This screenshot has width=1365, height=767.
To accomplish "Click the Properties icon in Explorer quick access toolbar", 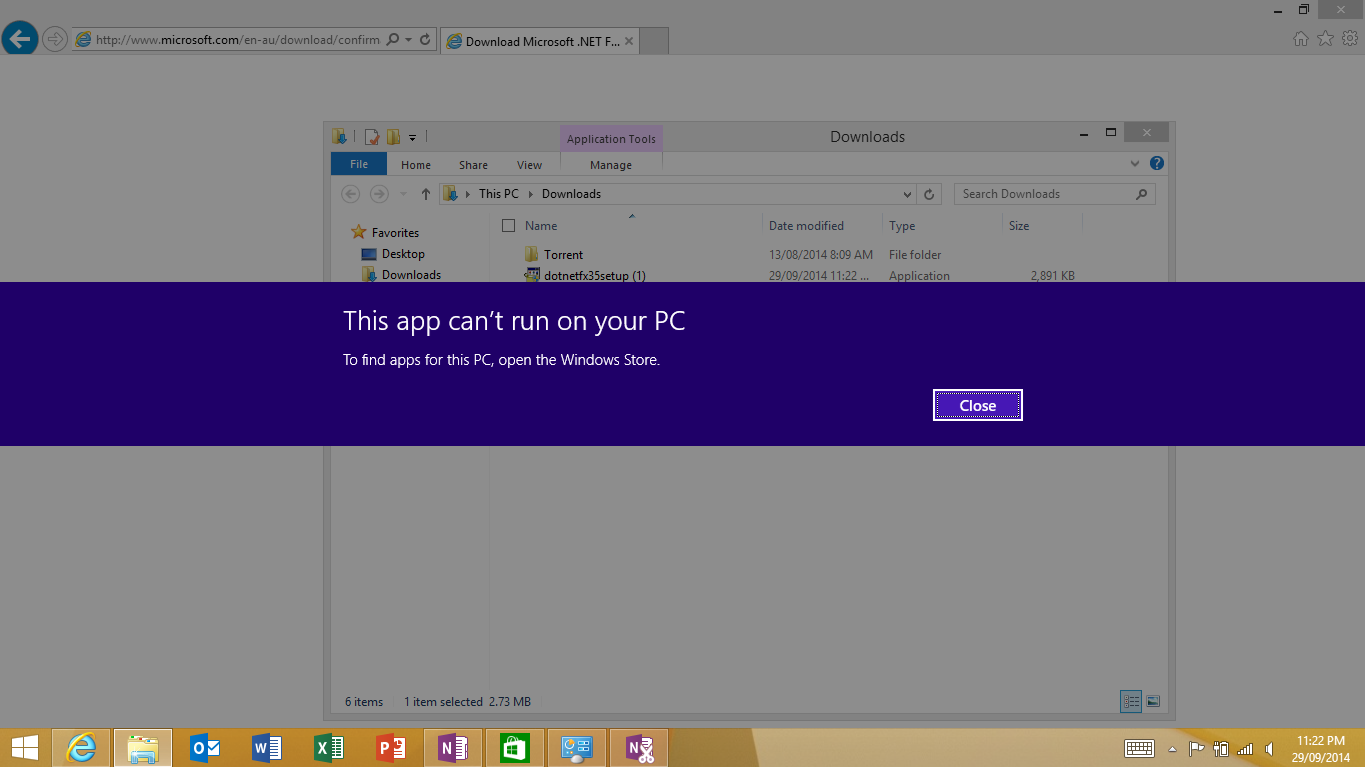I will pyautogui.click(x=371, y=137).
